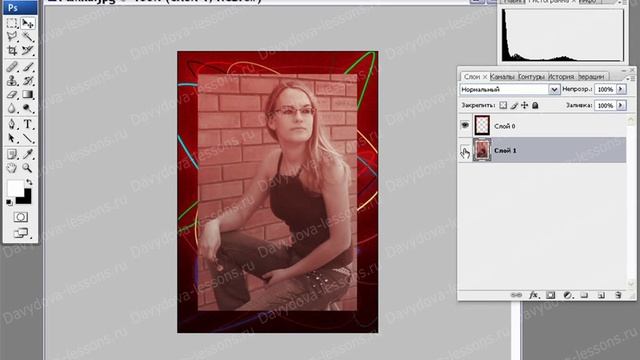Open the Заливка fill slider arrow
Viewport: 640px width, 360px height.
pos(621,105)
